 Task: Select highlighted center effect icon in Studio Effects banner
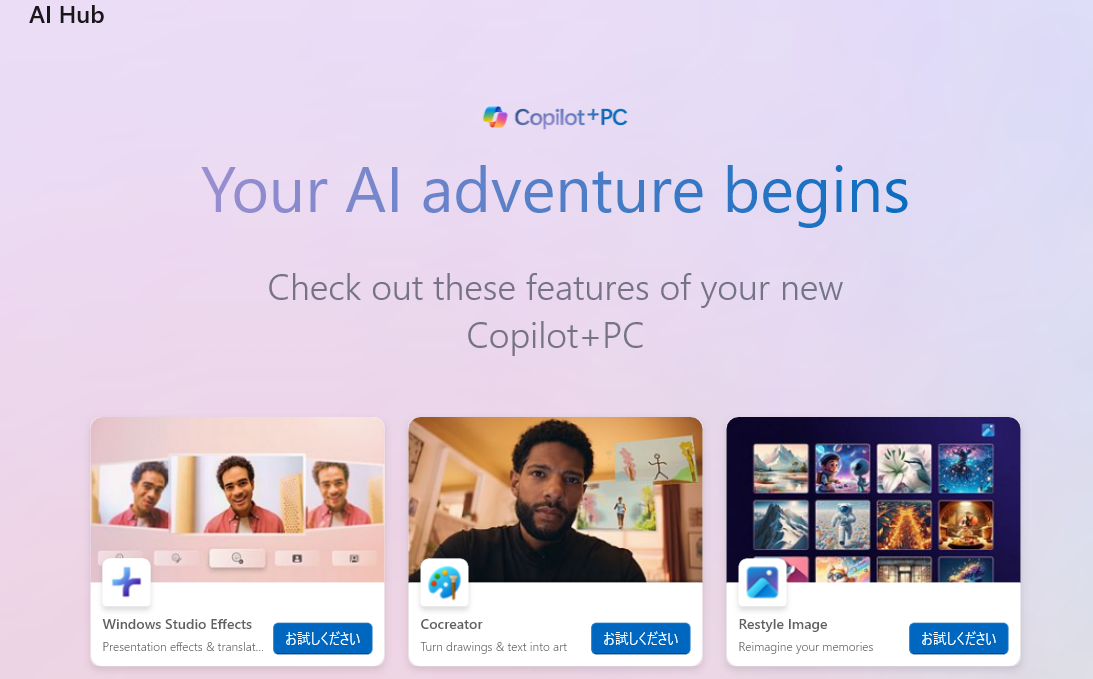237,558
